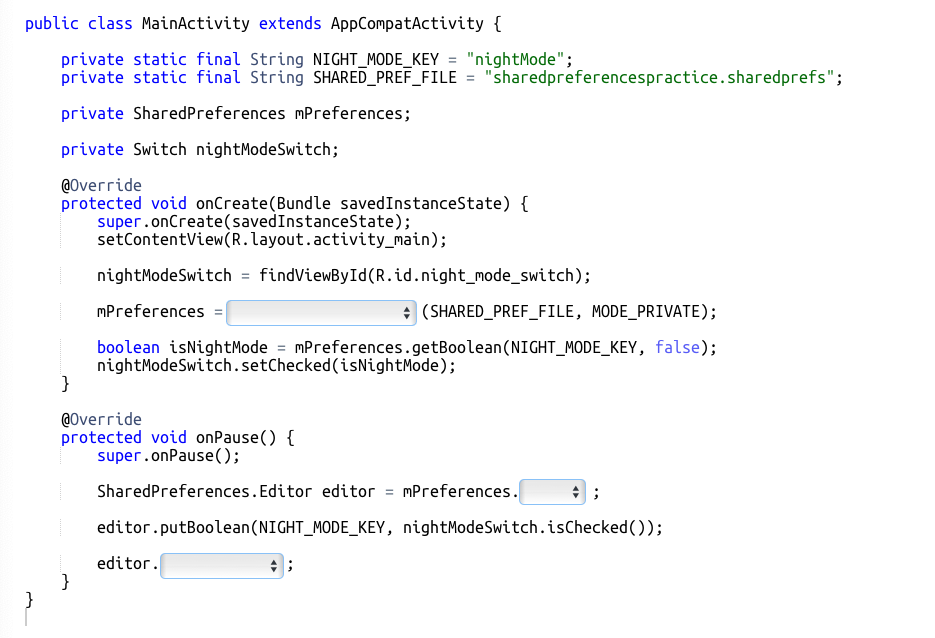The width and height of the screenshot is (935, 638).
Task: Click 'boolean isNightMode' getBoolean line
Action: [x=407, y=348]
